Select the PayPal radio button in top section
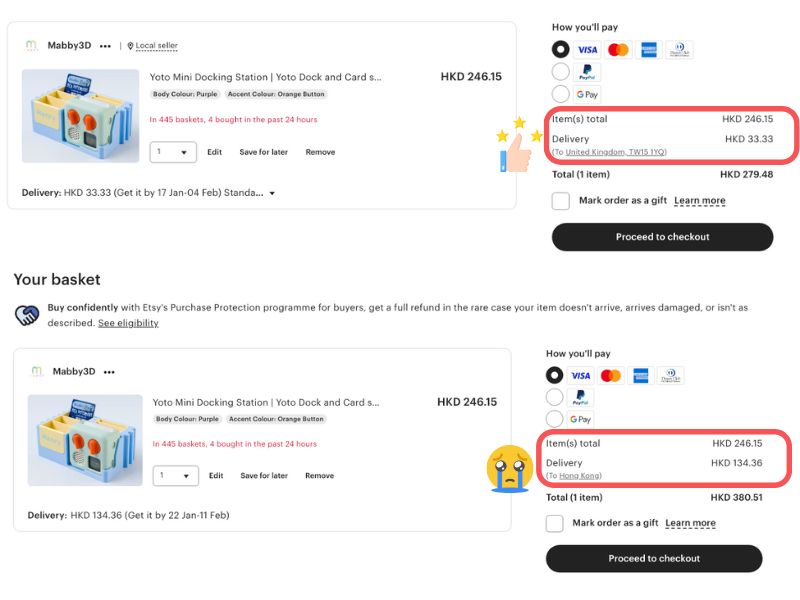Viewport: 800px width, 600px height. [560, 72]
